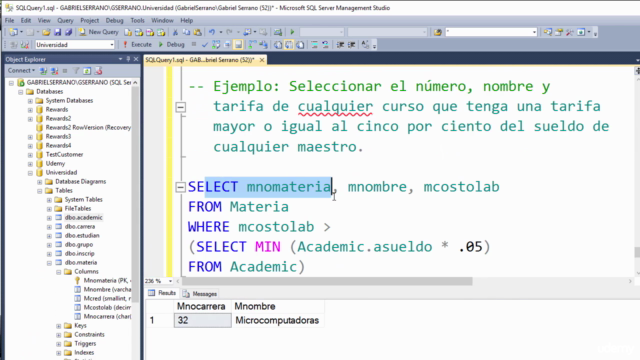Viewport: 640px width, 360px height.
Task: Click the Display Estimated Execution Plan icon
Action: (216, 44)
